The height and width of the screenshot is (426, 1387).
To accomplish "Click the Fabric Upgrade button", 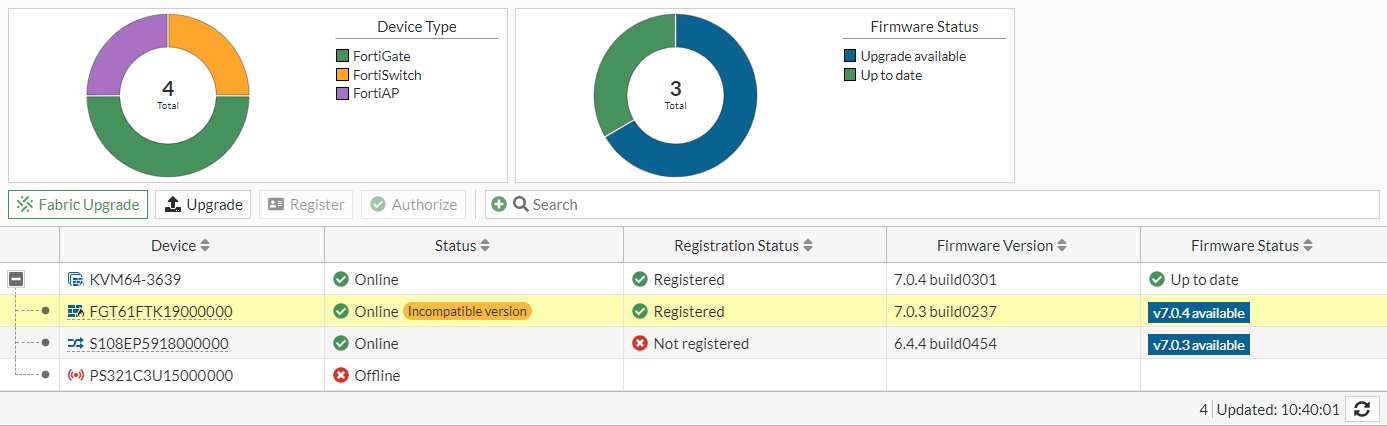I will [x=78, y=205].
